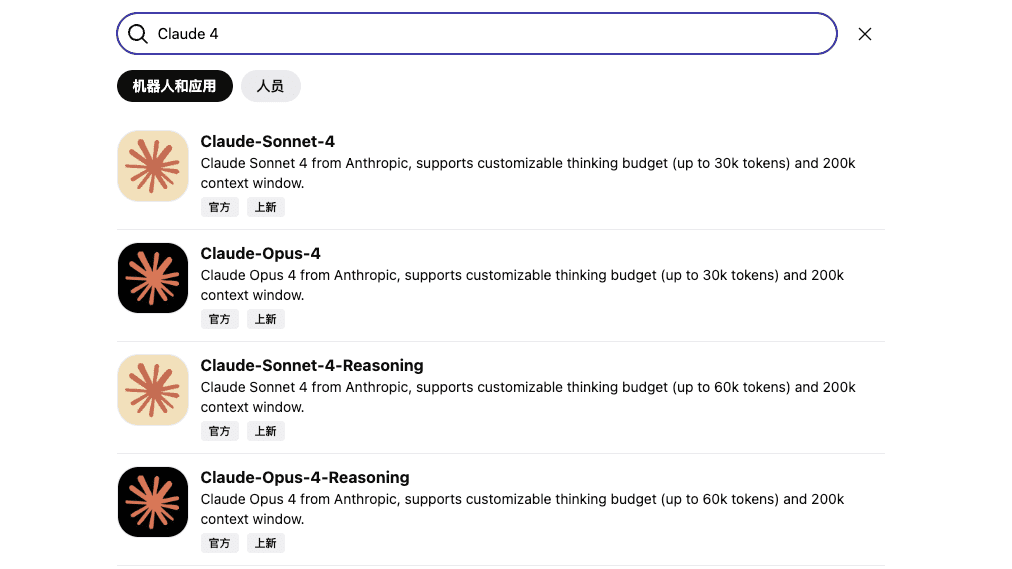Click the 上新 tag under Claude-Opus-4

(265, 319)
